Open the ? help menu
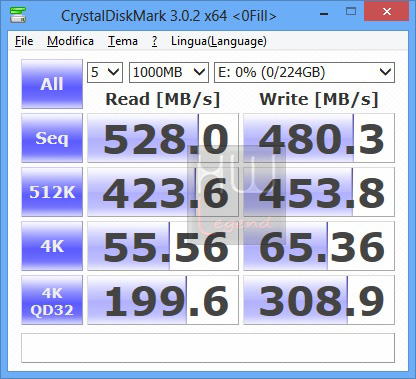 coord(154,41)
